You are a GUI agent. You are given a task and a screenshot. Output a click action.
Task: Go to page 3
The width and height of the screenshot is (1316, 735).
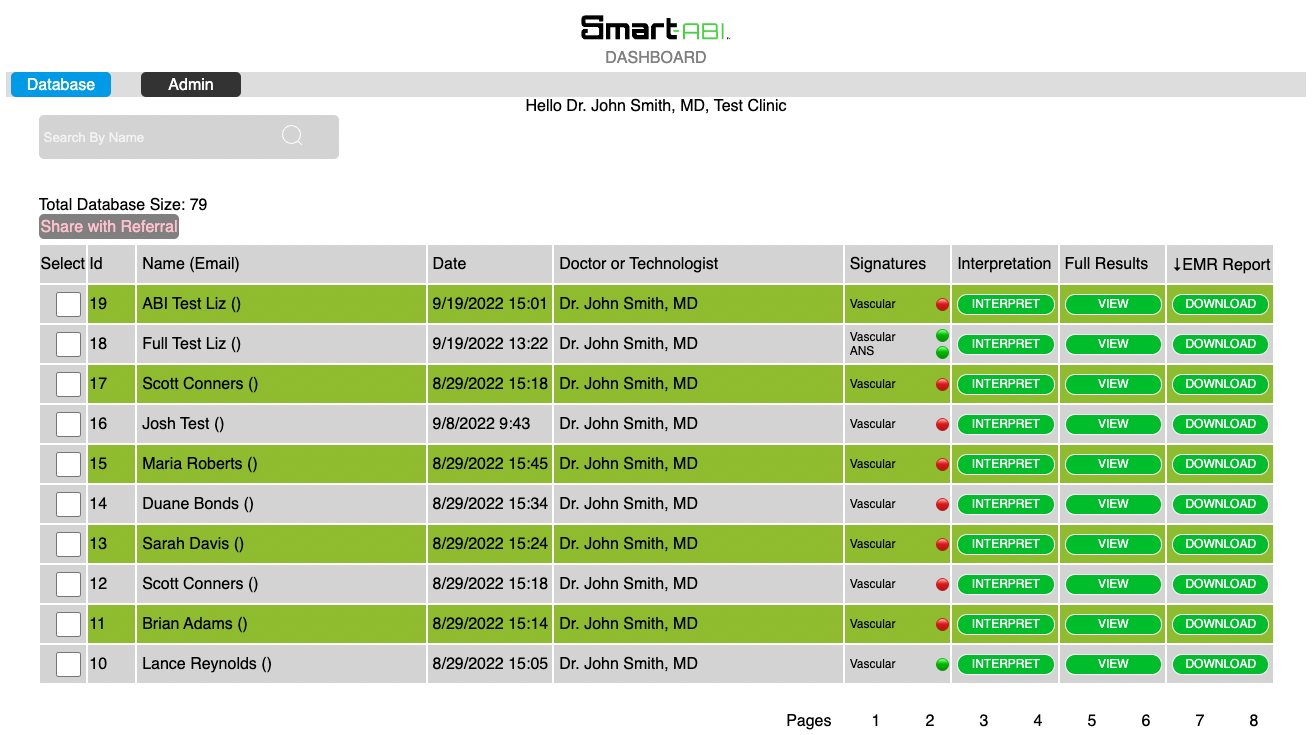point(984,720)
